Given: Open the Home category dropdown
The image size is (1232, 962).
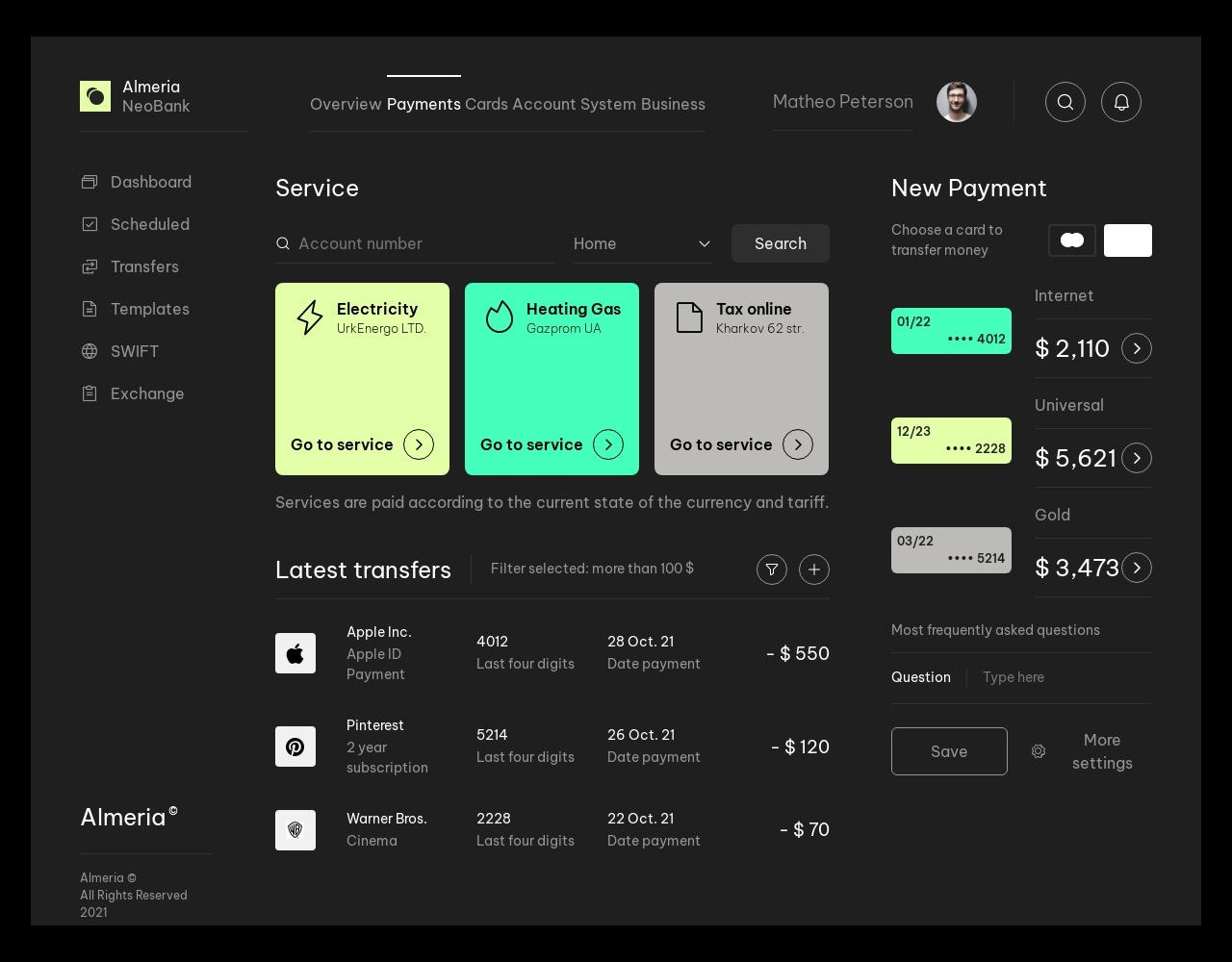Looking at the screenshot, I should pyautogui.click(x=642, y=243).
